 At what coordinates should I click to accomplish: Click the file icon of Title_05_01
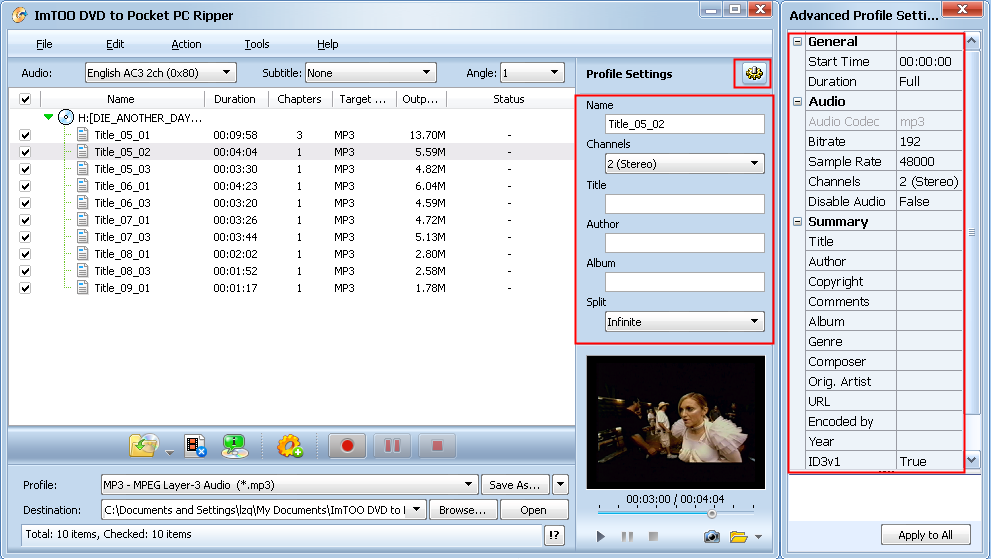click(x=82, y=134)
